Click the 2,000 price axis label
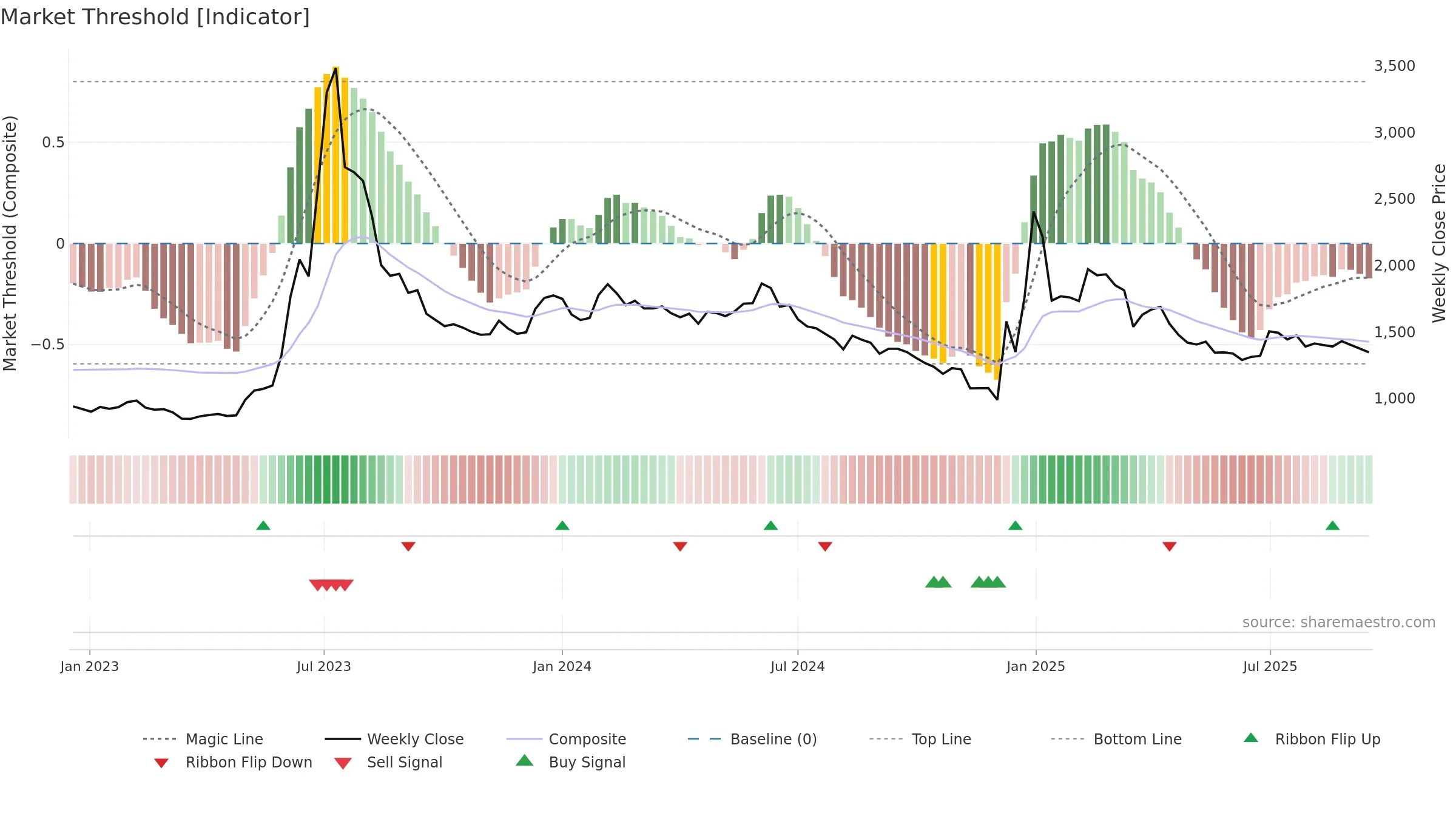 click(1395, 266)
